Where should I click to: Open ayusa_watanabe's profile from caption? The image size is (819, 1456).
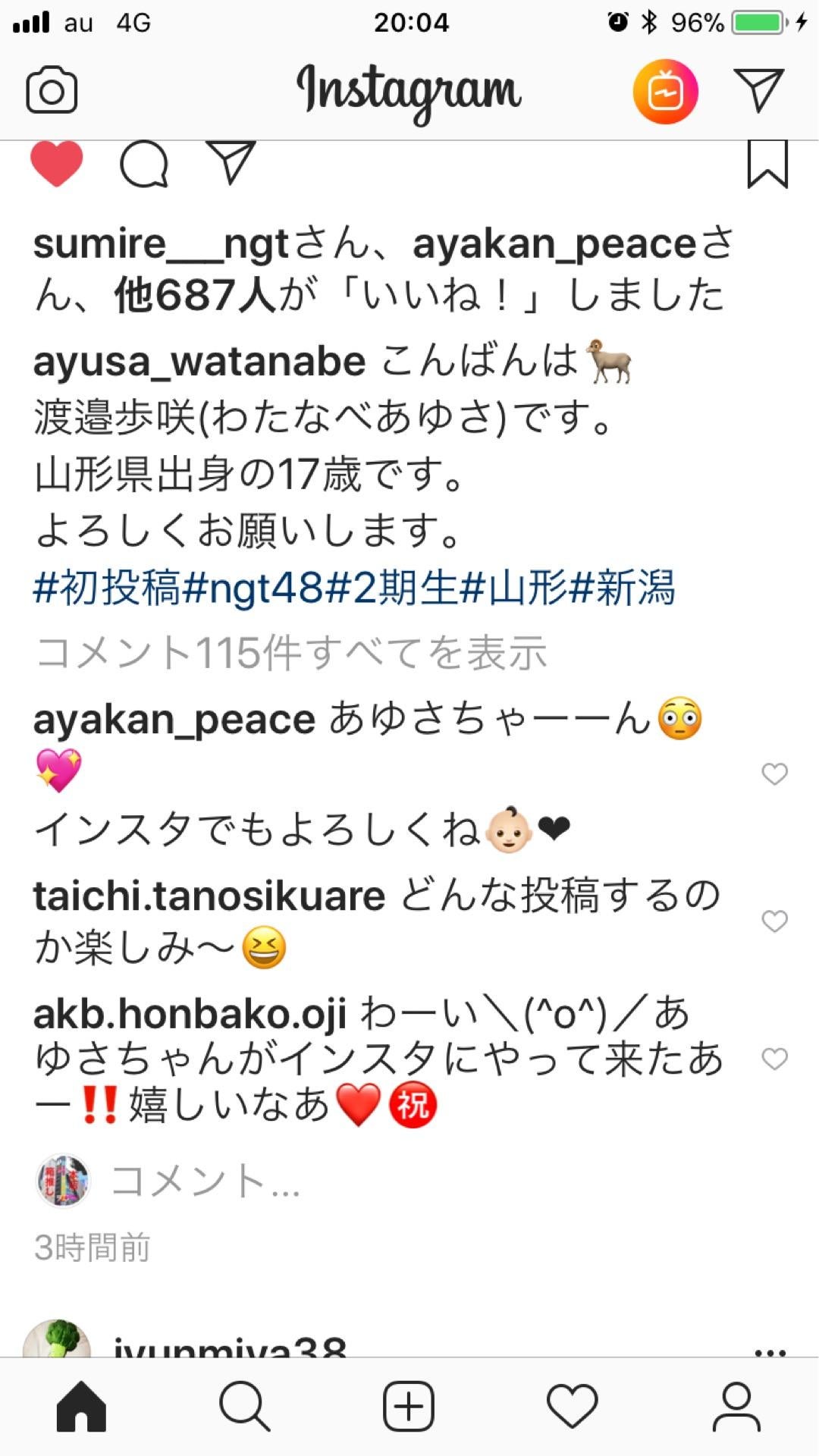199,361
